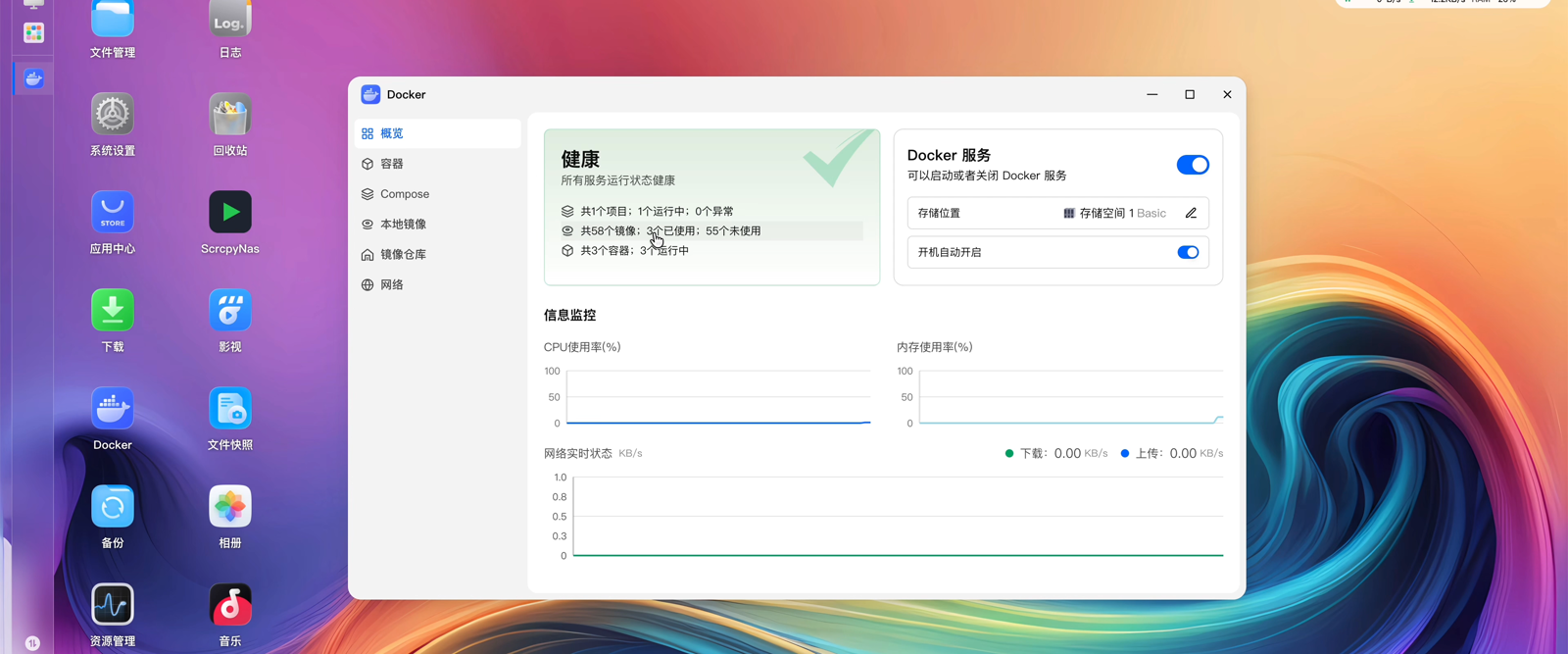Open the 音乐 music app icon

pyautogui.click(x=230, y=605)
